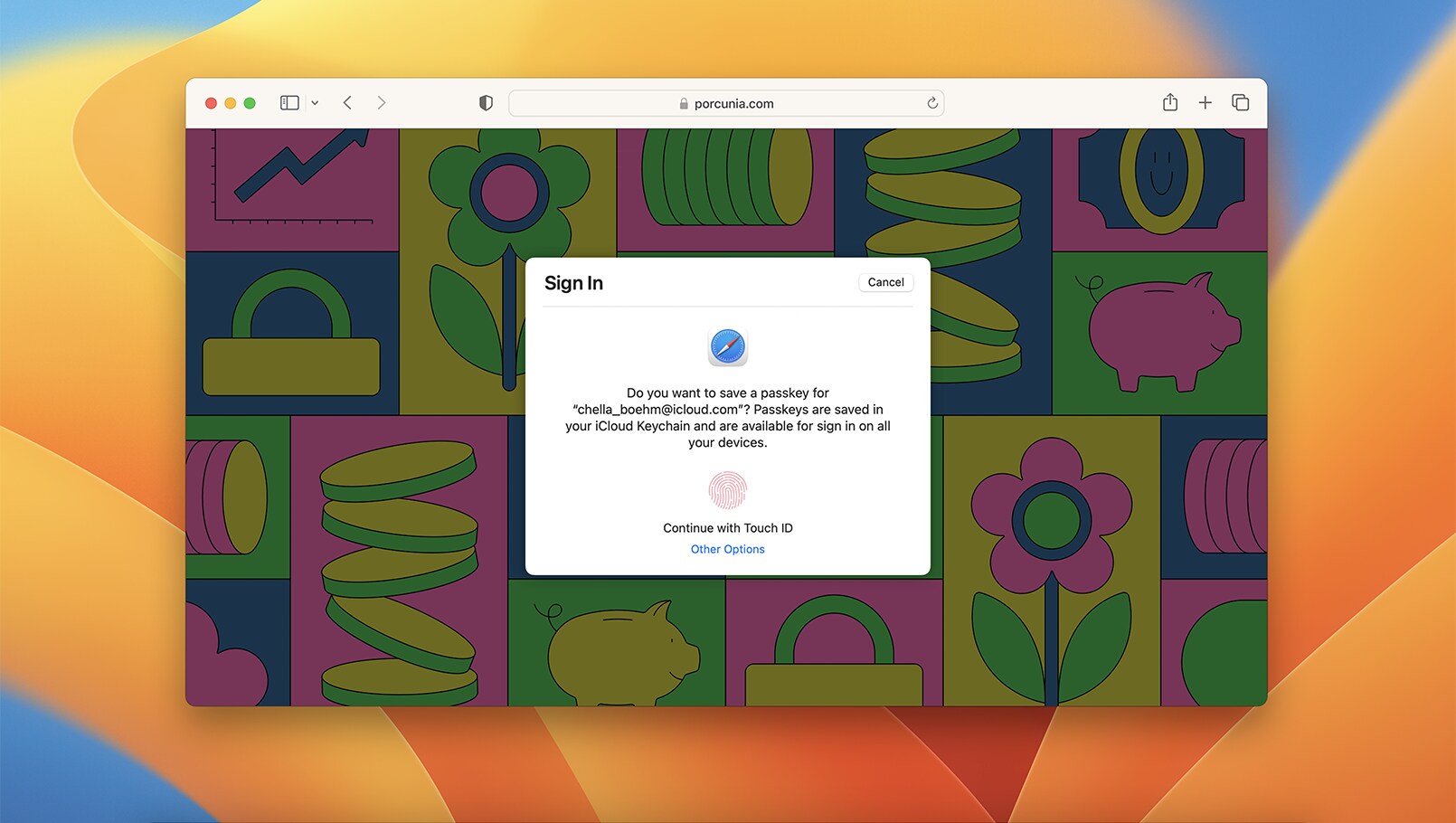Select the Other Options link
The width and height of the screenshot is (1456, 823).
point(728,549)
